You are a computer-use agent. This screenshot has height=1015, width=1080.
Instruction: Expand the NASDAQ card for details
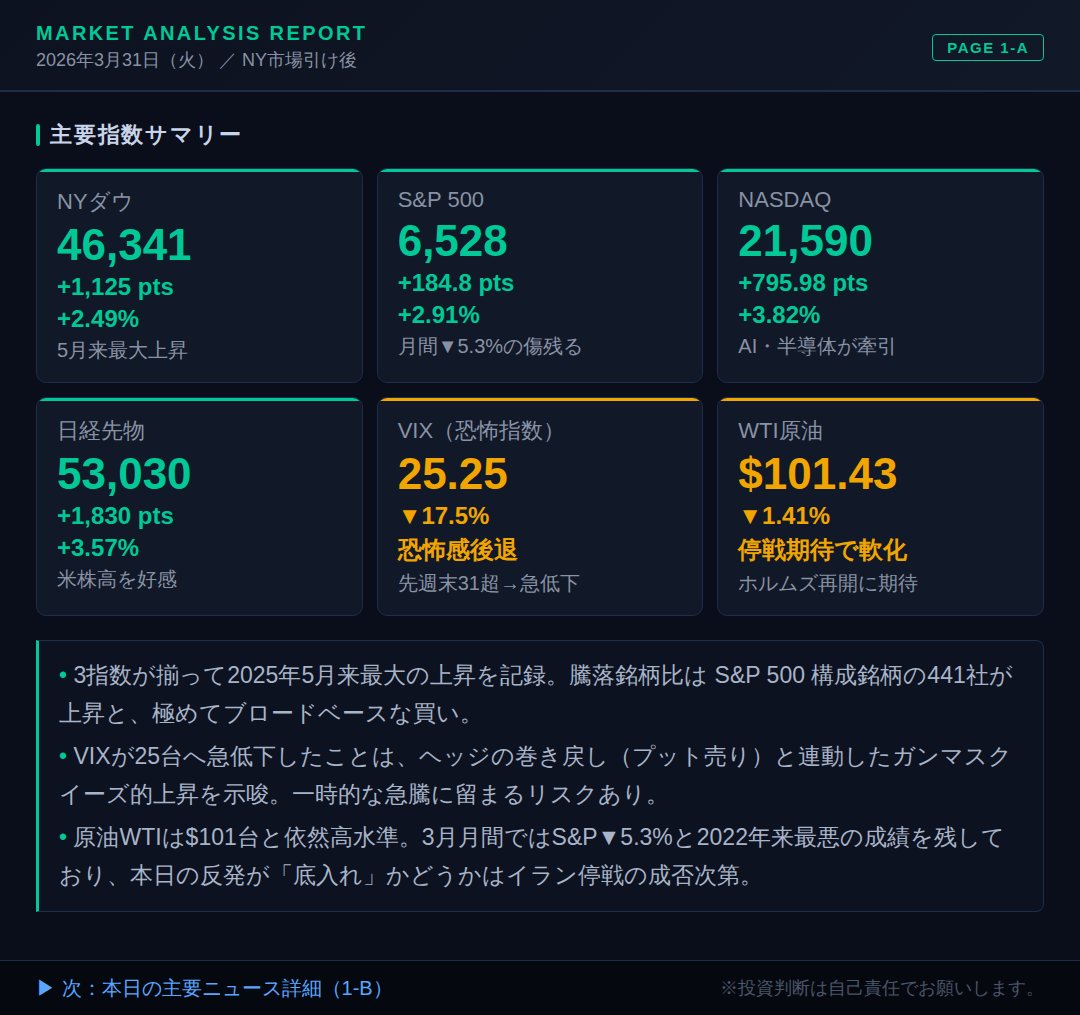pos(880,275)
